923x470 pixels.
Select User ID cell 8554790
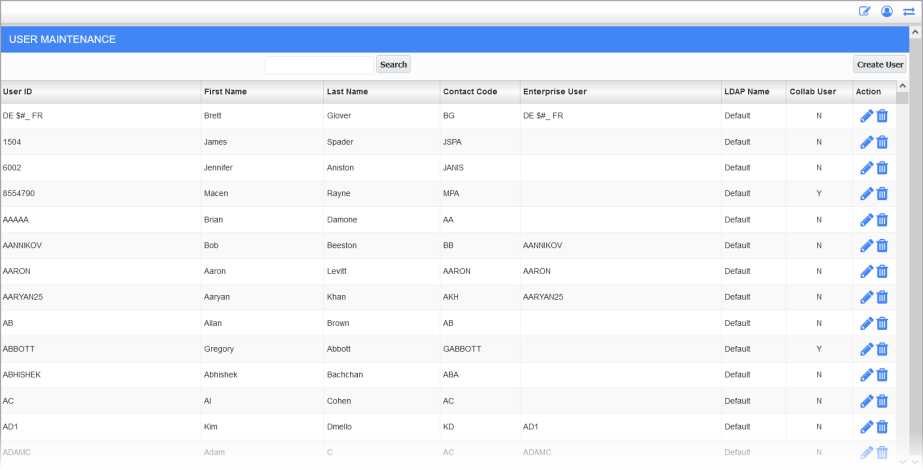19,193
